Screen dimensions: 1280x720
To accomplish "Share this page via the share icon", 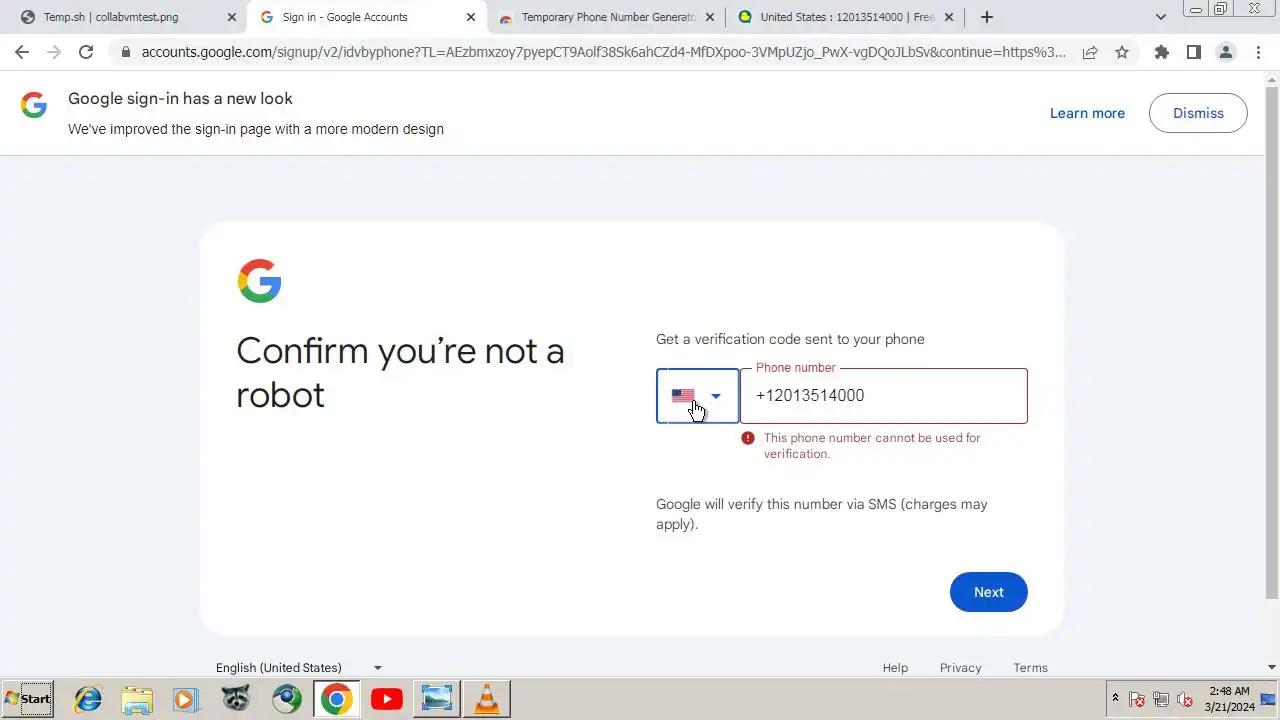I will 1090,52.
